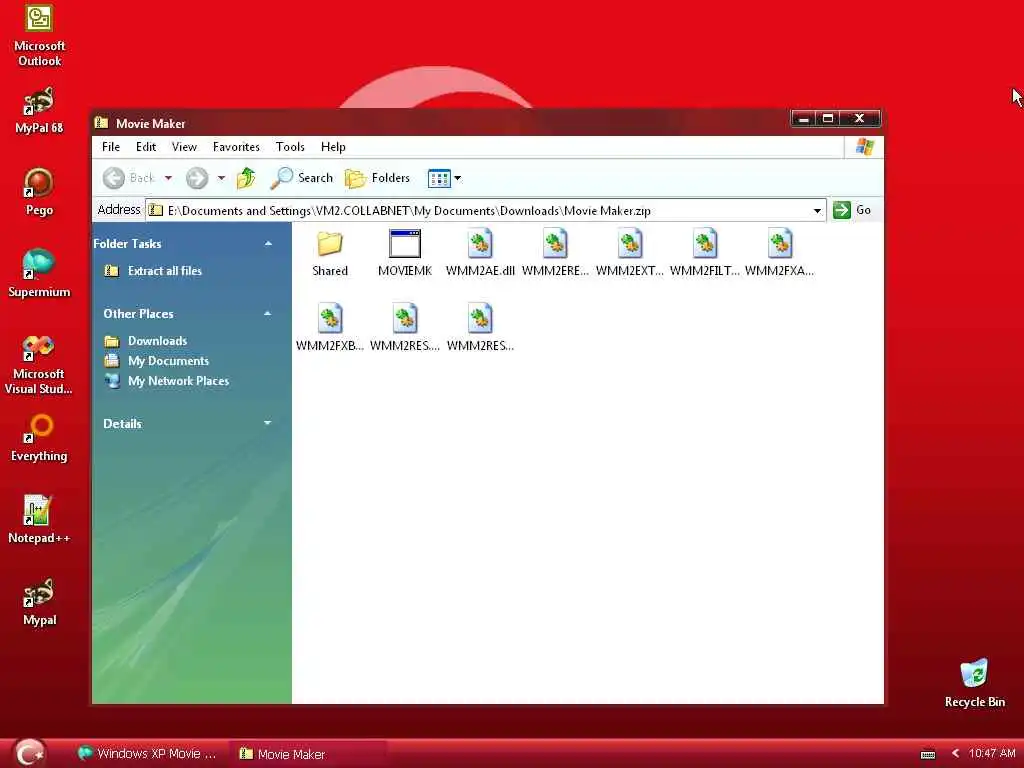Select the MOVIEMK application file

click(405, 254)
